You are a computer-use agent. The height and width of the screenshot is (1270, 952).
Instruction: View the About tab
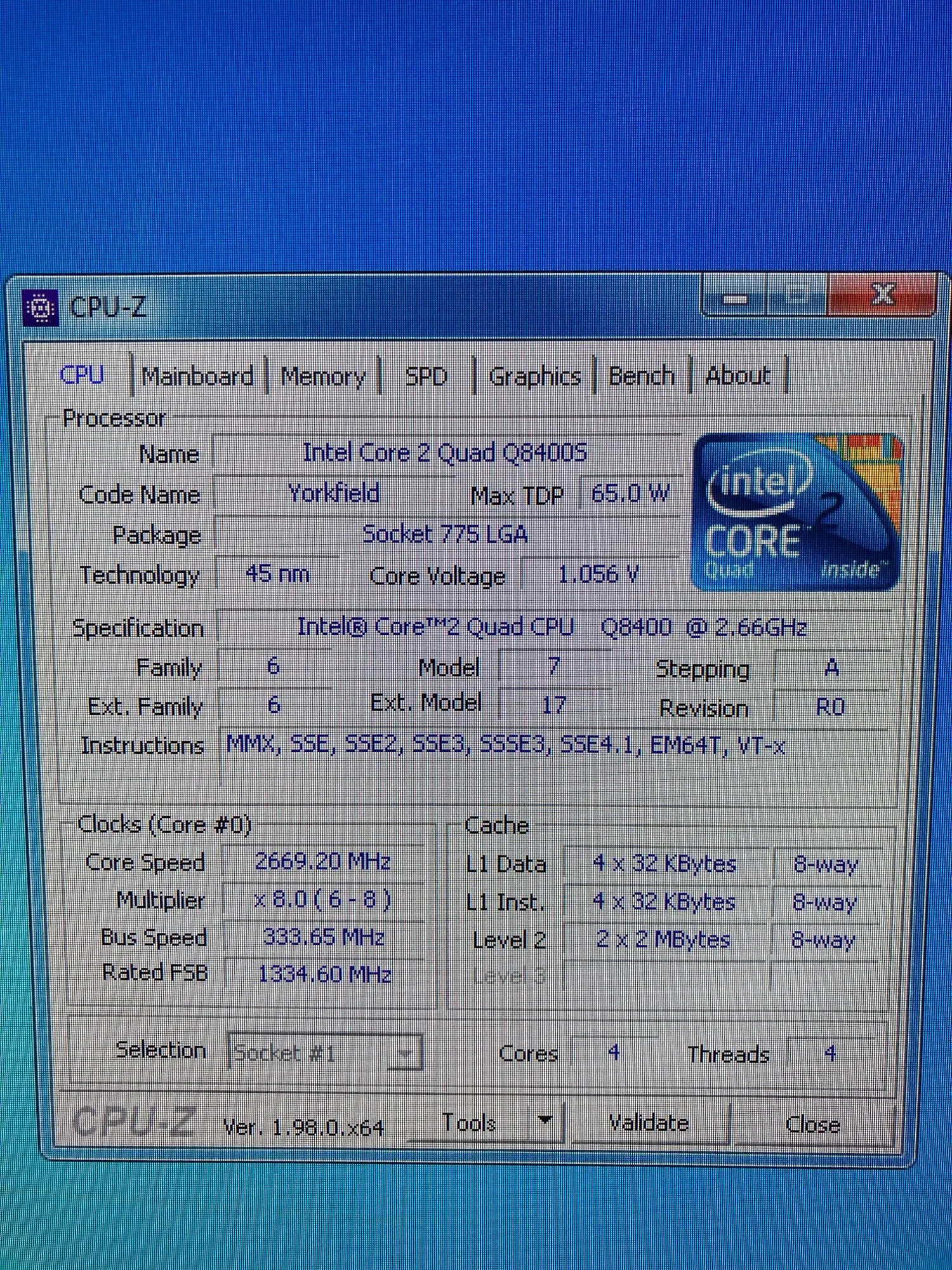[738, 375]
